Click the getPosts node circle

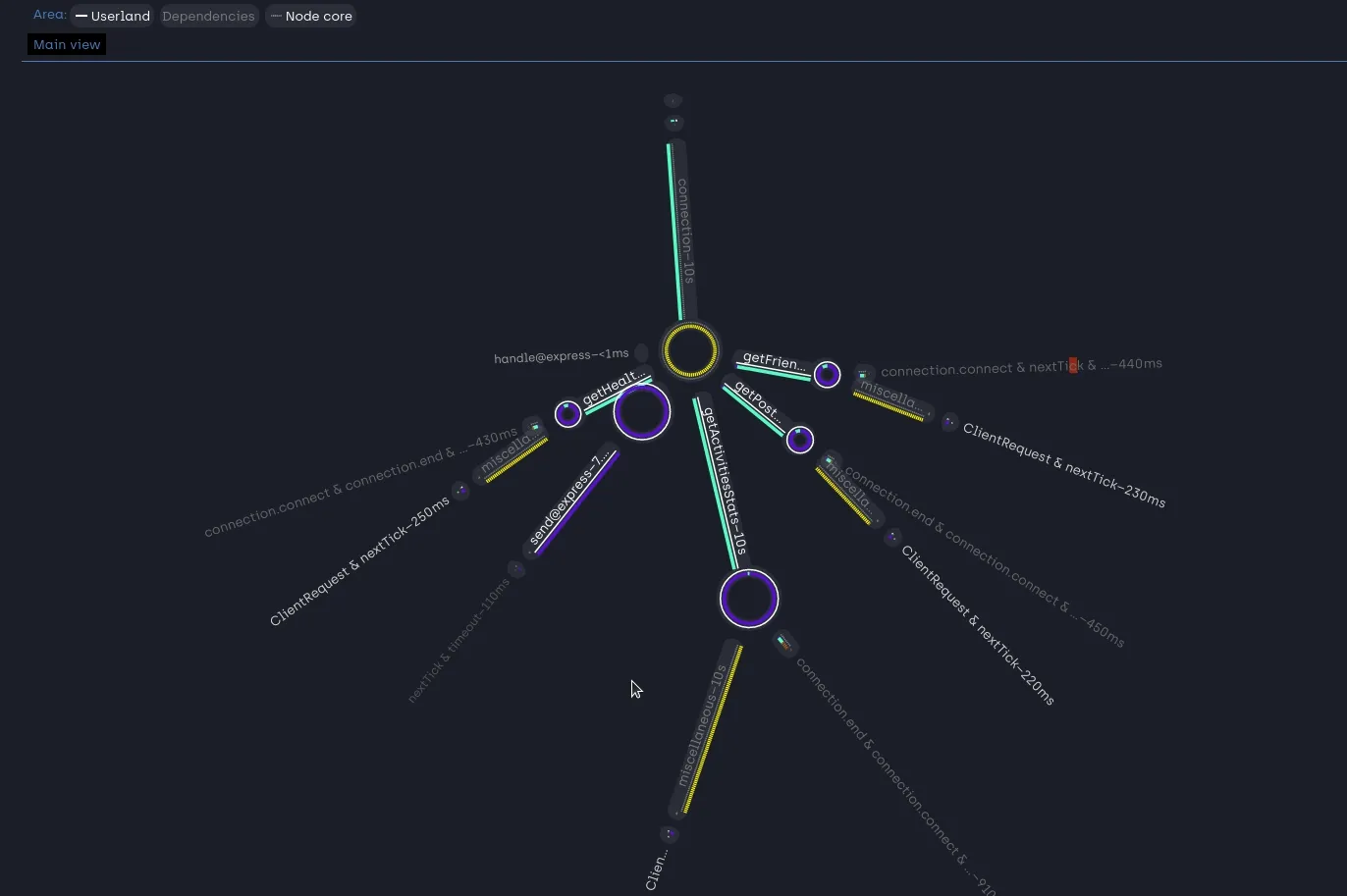click(800, 439)
